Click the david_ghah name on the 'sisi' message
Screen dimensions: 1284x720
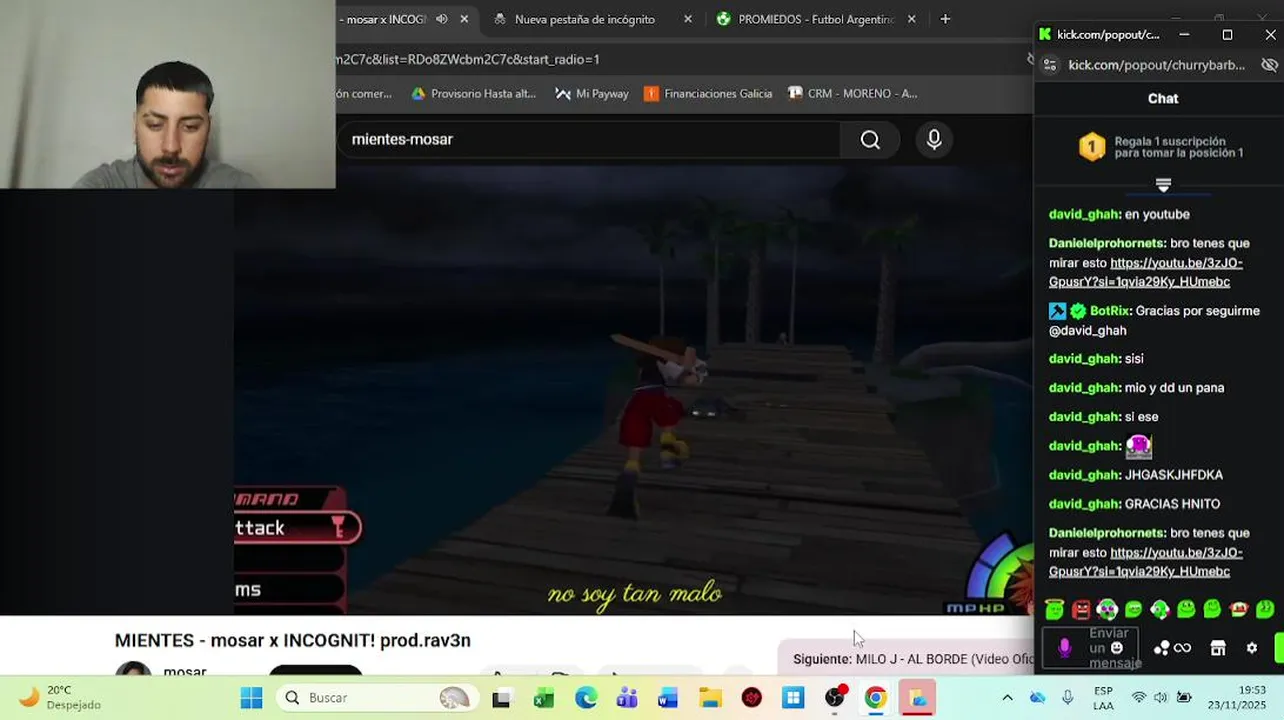1083,358
